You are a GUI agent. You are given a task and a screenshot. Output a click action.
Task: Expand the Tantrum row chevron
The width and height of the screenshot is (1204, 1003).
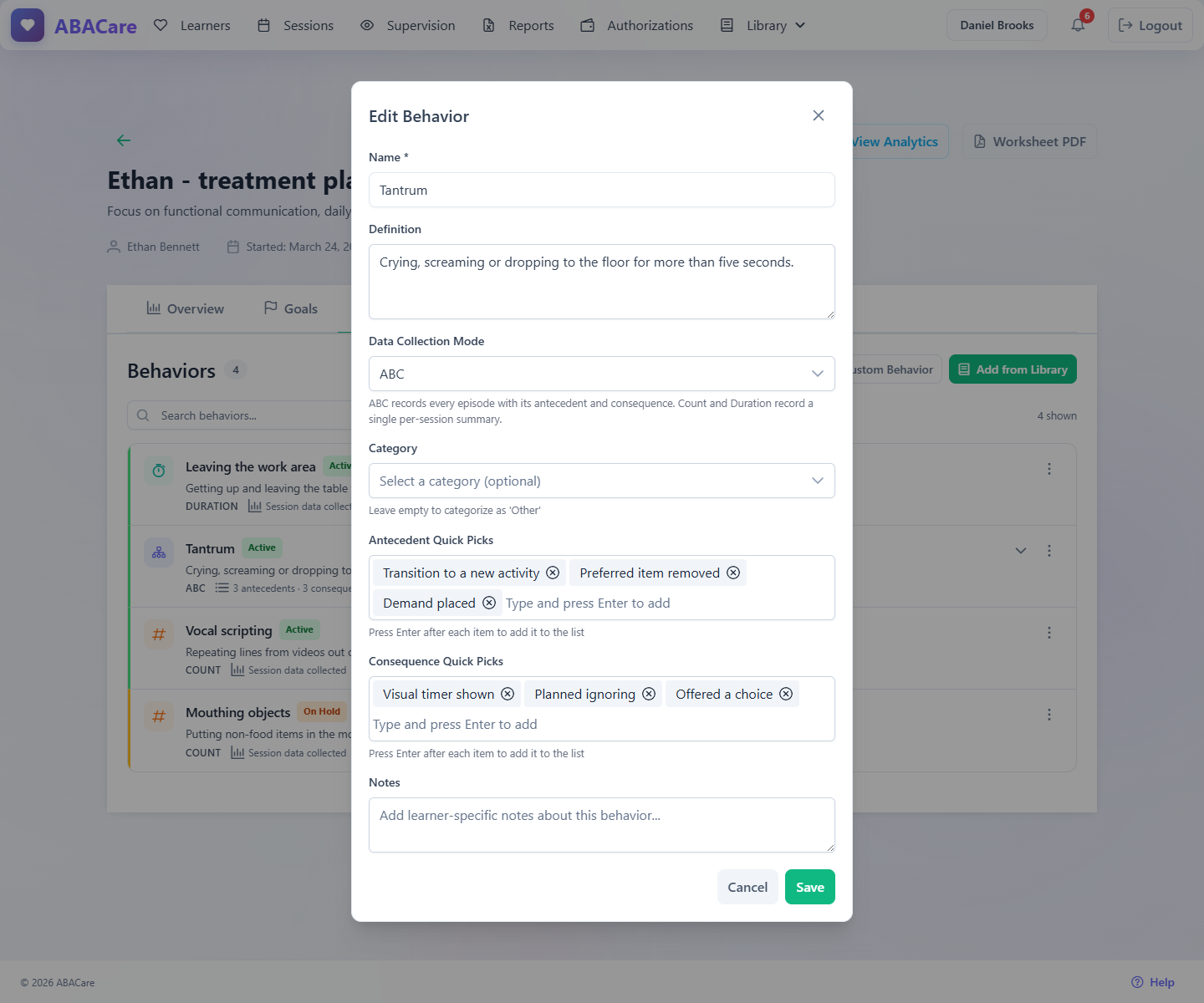click(x=1021, y=551)
